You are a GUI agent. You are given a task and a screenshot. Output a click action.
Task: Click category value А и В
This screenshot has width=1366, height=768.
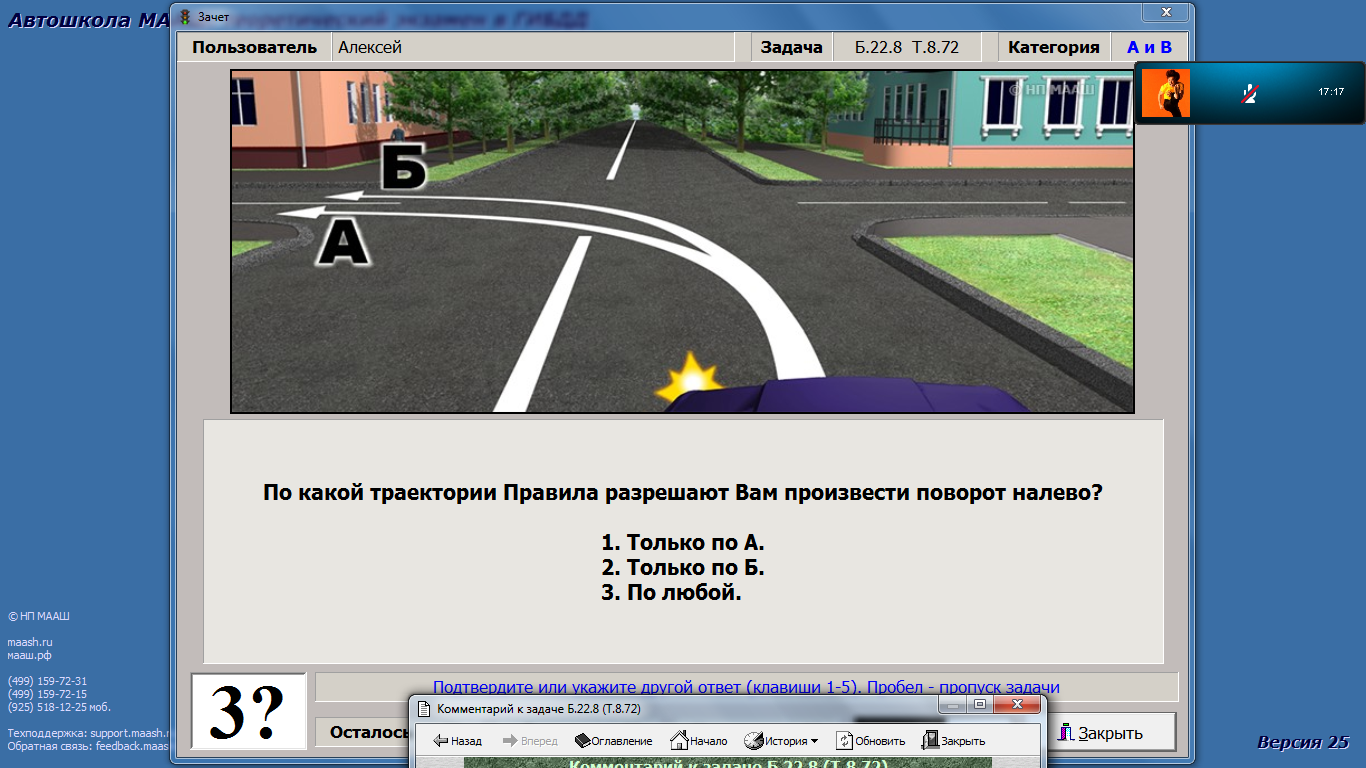coord(1149,47)
